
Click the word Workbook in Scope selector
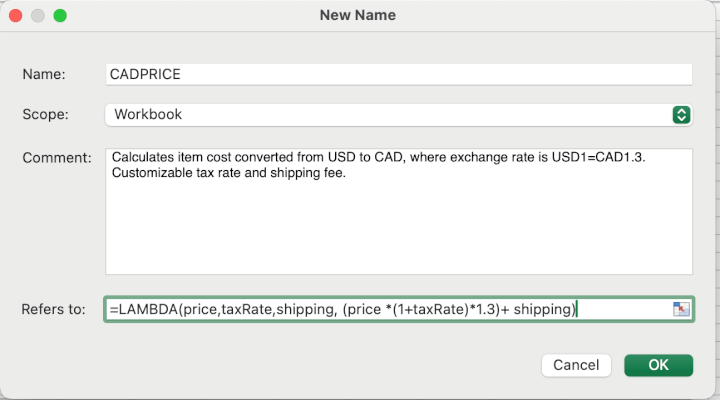pyautogui.click(x=148, y=115)
